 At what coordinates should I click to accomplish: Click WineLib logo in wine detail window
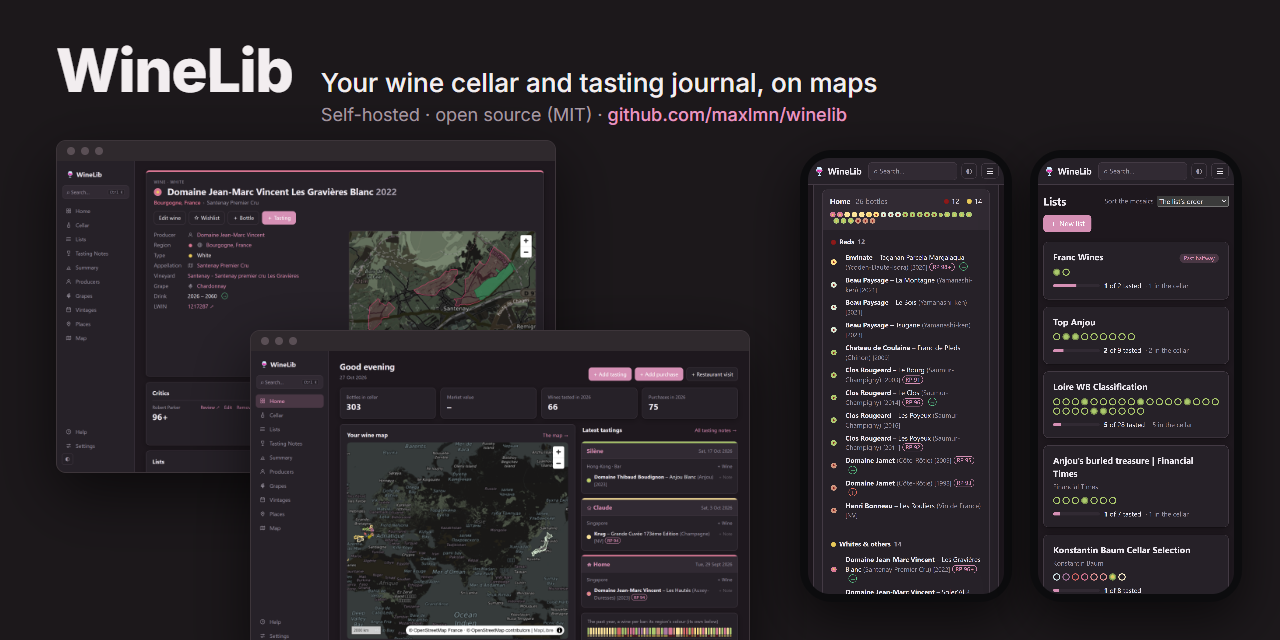85,174
